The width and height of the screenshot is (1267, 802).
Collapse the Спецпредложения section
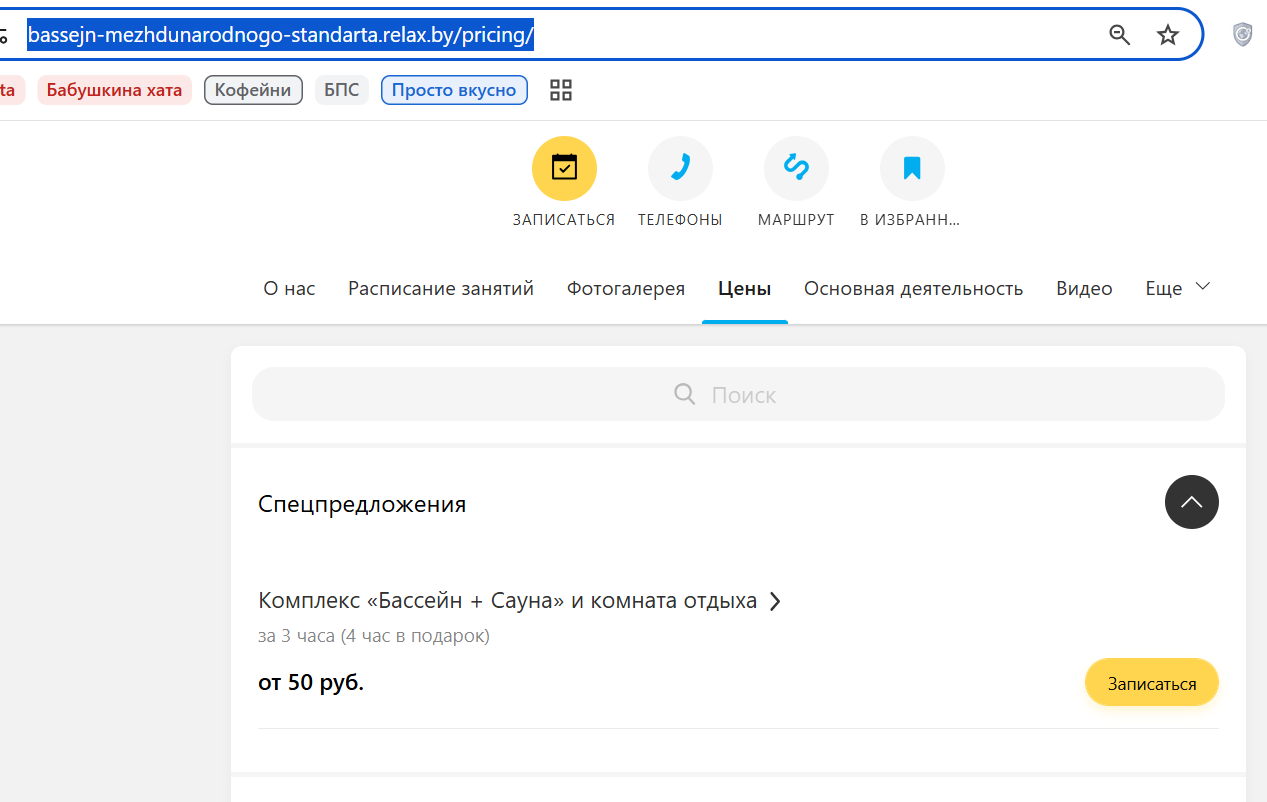tap(1192, 502)
